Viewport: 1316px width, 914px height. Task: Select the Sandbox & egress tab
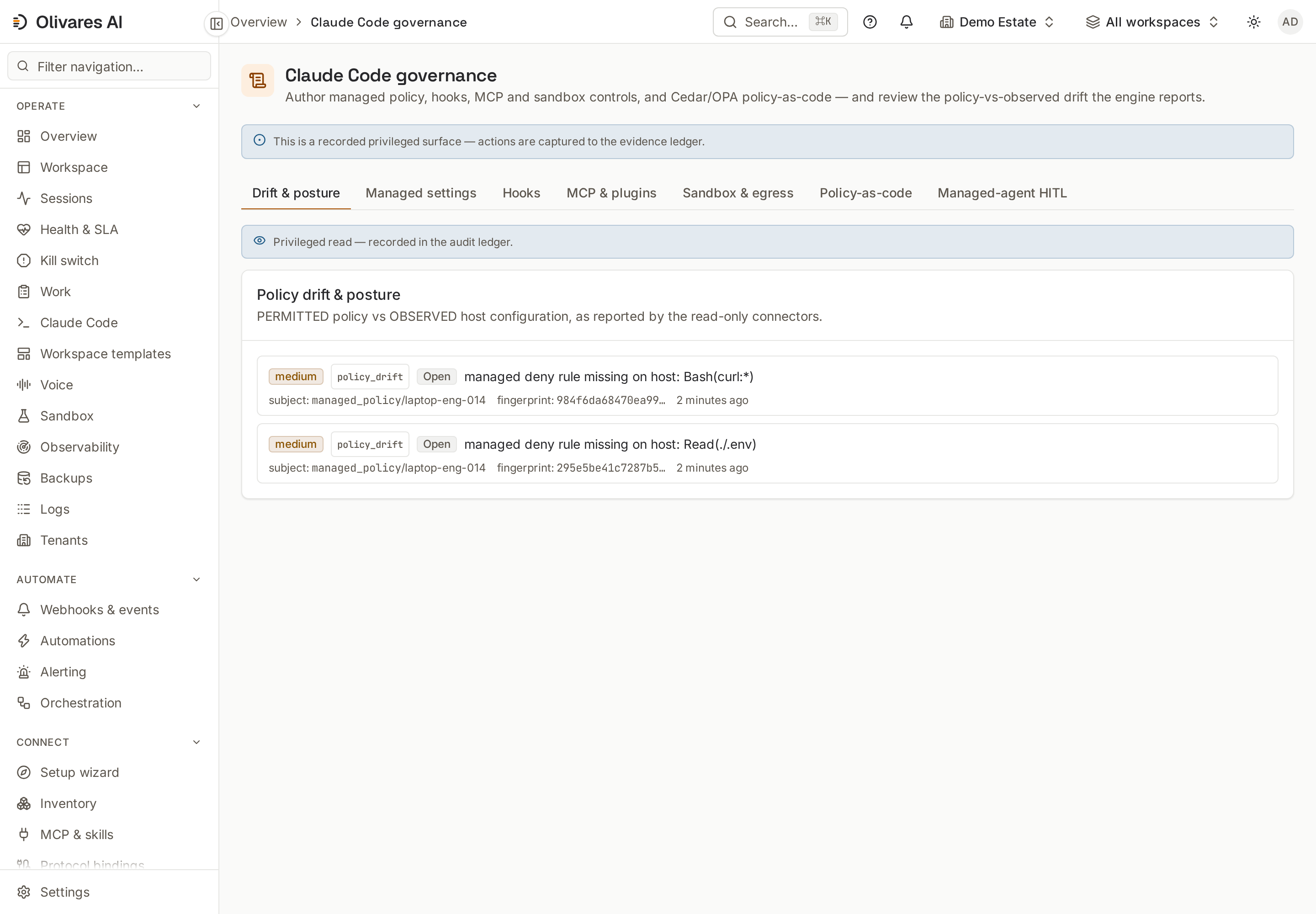(x=738, y=193)
